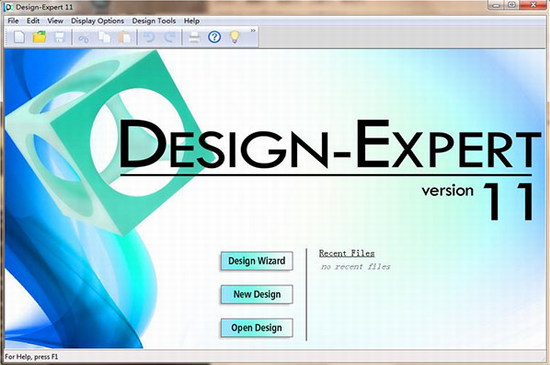
Task: Open the Design Tools menu
Action: [x=154, y=21]
